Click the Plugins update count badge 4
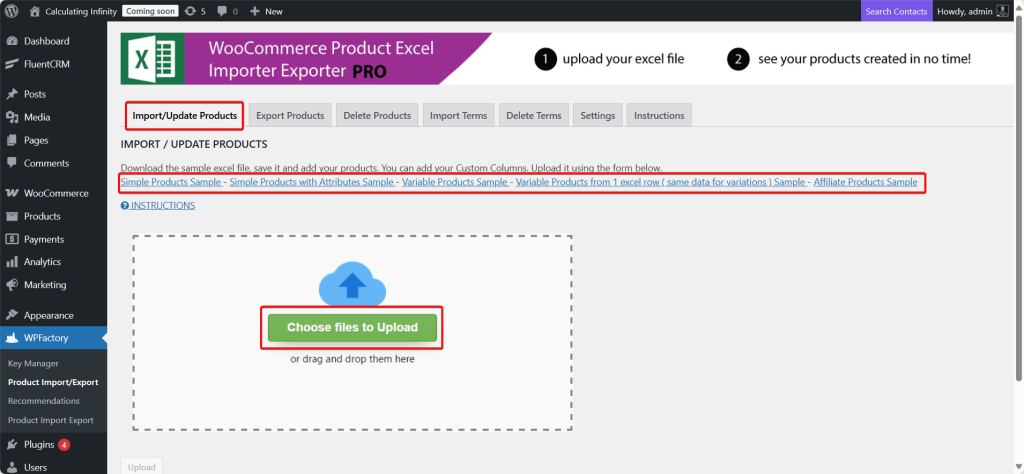Viewport: 1024px width, 474px height. click(x=63, y=445)
